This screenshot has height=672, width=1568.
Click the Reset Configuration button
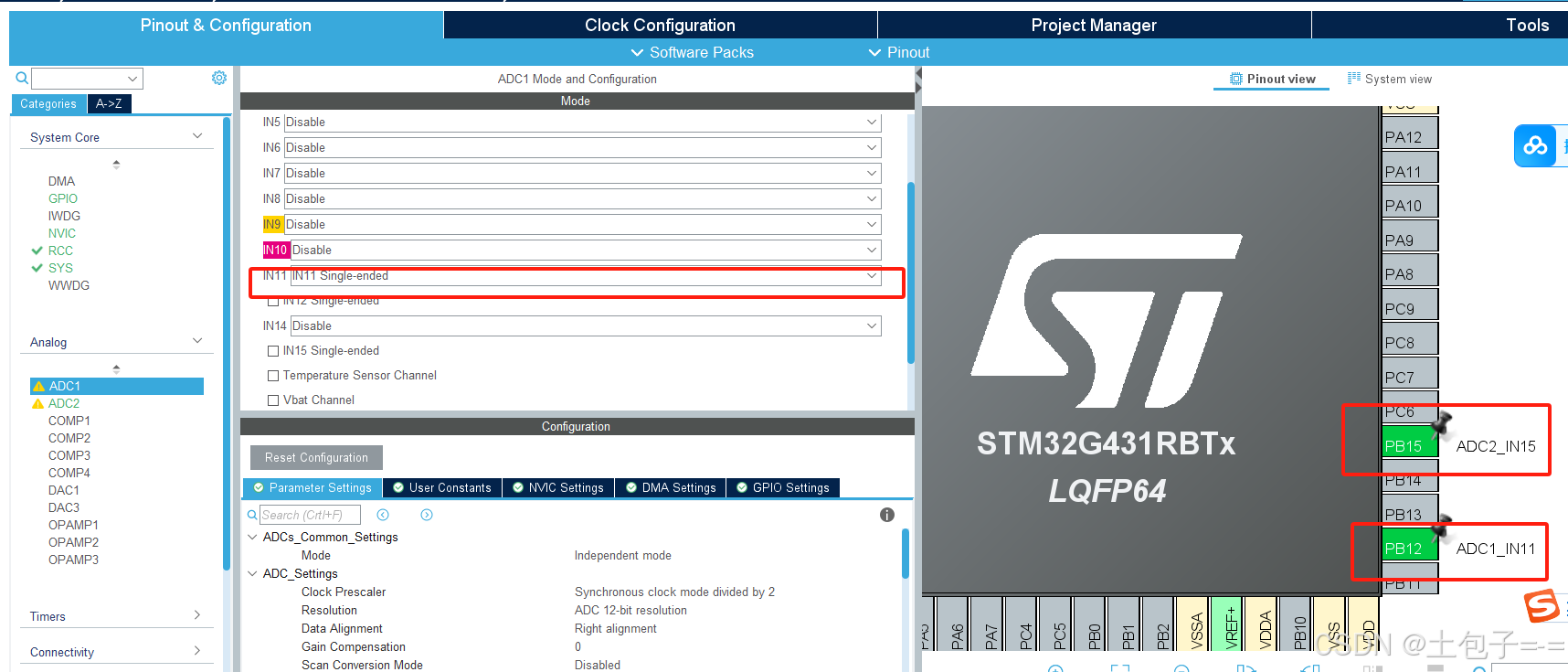[316, 457]
